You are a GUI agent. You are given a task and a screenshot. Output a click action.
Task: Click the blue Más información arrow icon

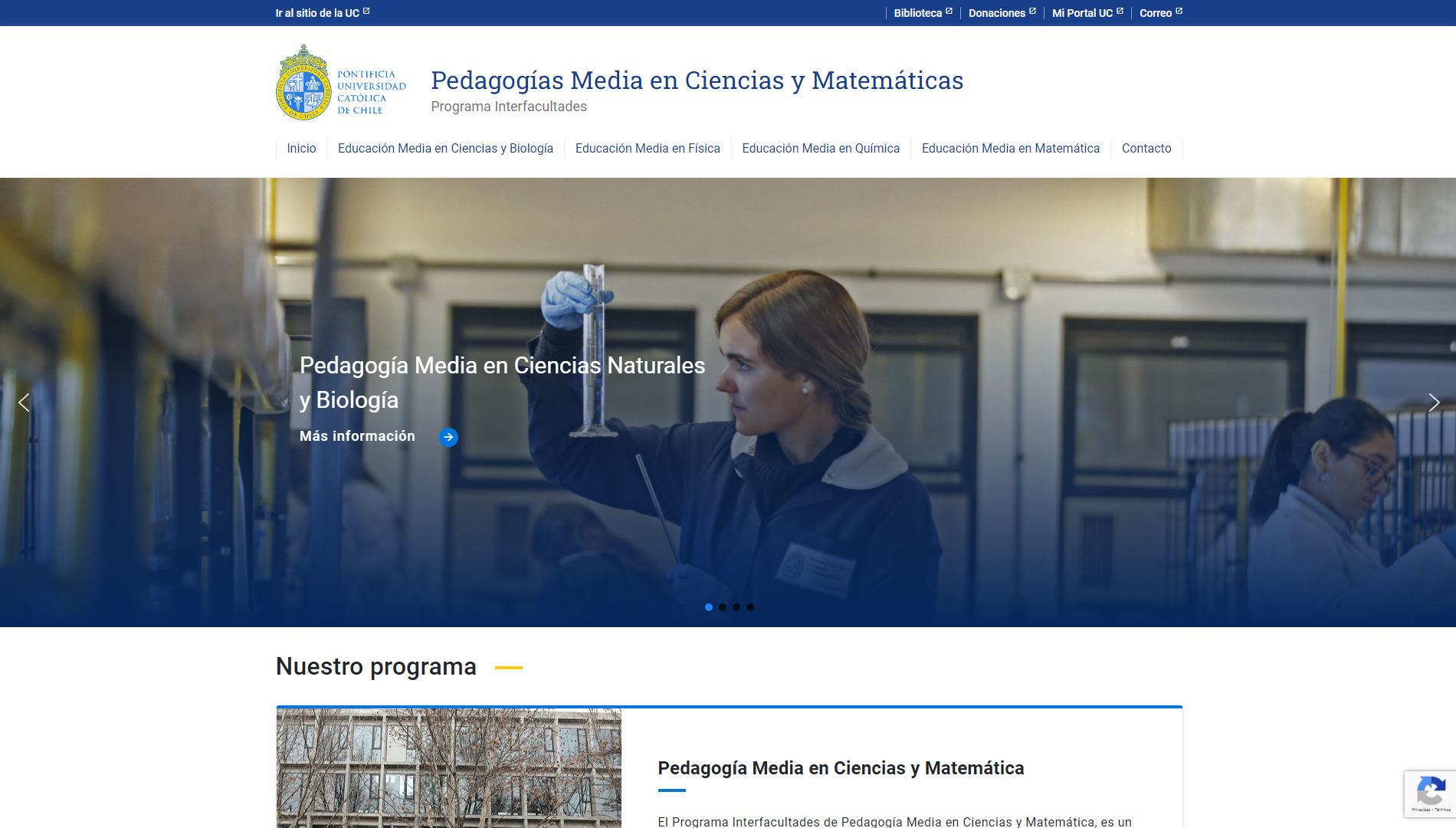point(448,437)
